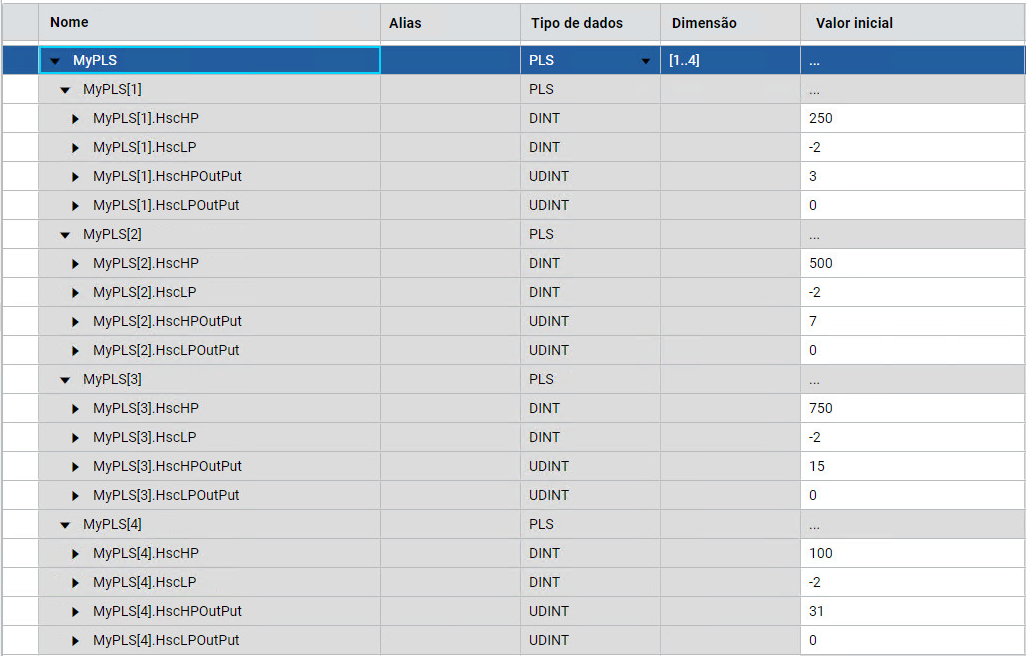Collapse the MyPLS root array node
Screen dimensions: 1026x656
click(x=55, y=61)
